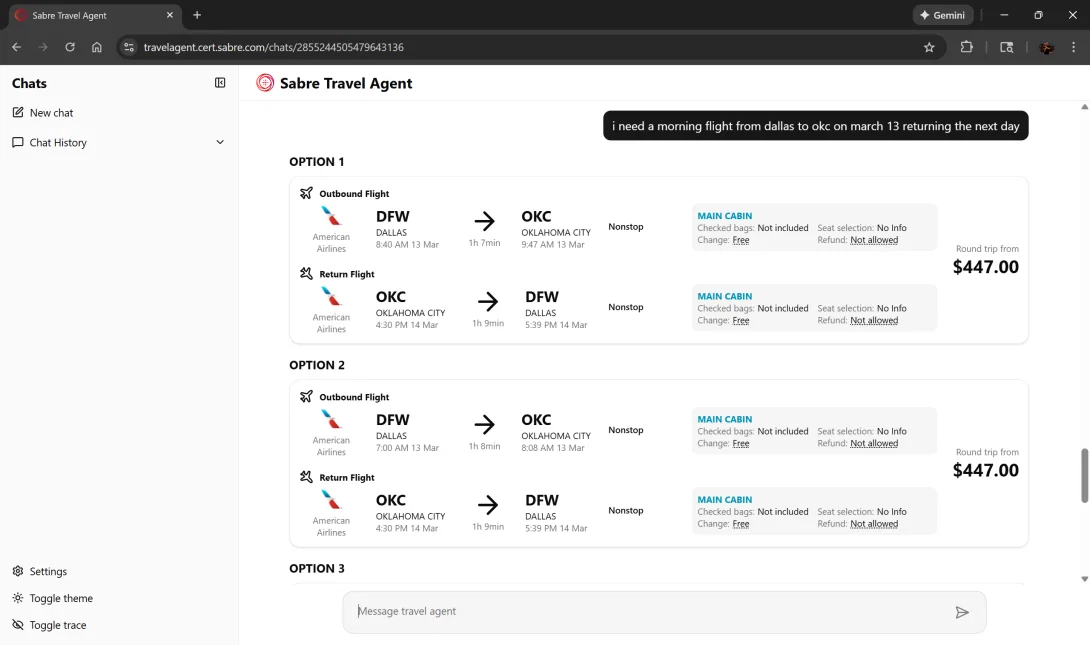Click Option 2 Outbound Flight plane icon
This screenshot has width=1090, height=645.
click(306, 396)
